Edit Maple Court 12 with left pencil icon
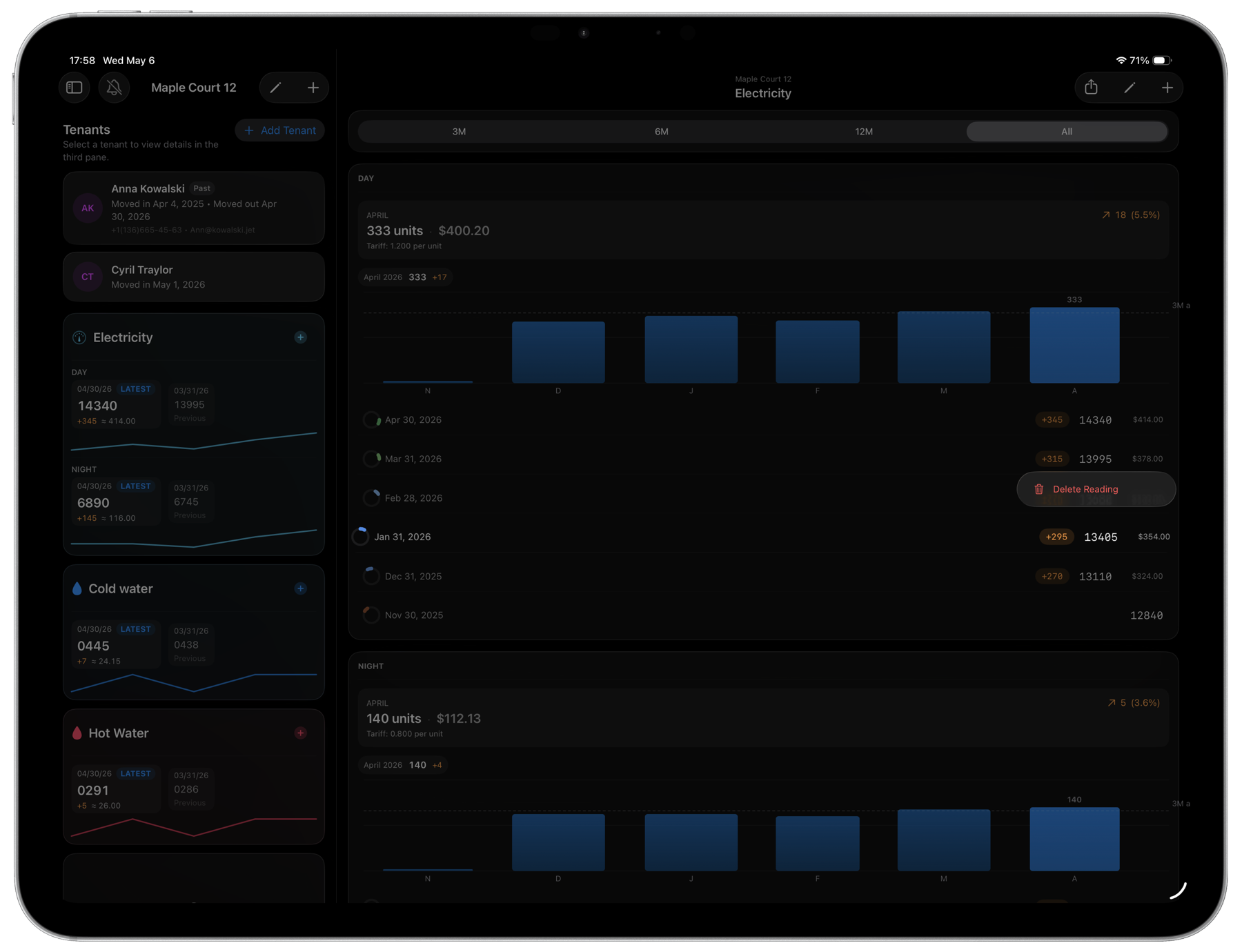The height and width of the screenshot is (952, 1242). click(275, 88)
